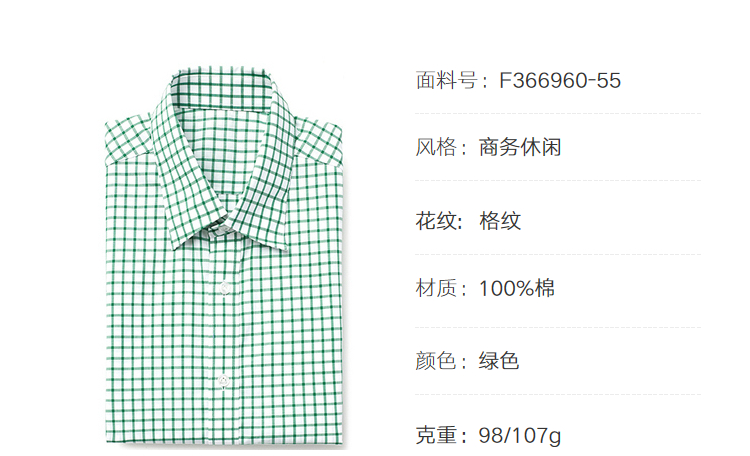Click the green checked shirt image
The height and width of the screenshot is (456, 750).
click(x=224, y=257)
